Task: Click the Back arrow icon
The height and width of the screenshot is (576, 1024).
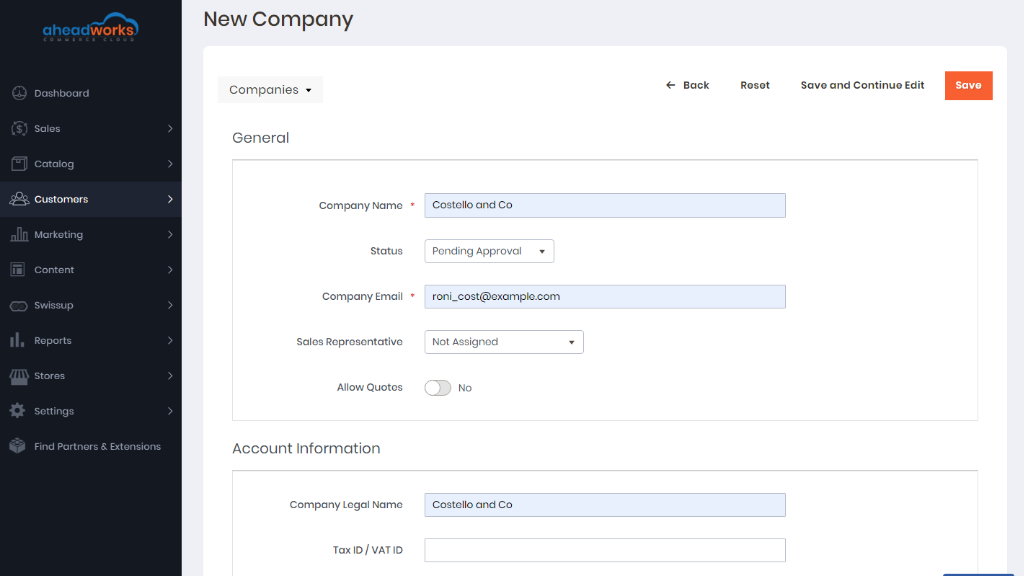Action: [x=670, y=86]
